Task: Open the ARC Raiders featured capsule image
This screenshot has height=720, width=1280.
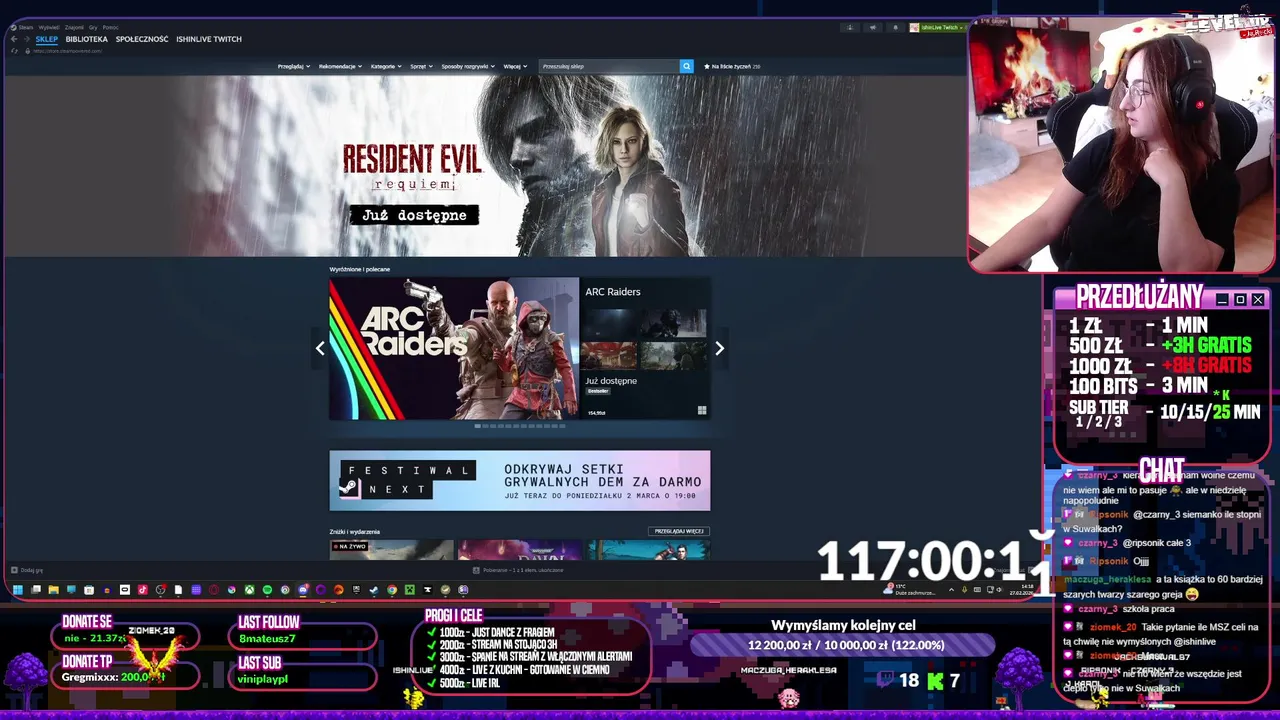Action: (454, 348)
